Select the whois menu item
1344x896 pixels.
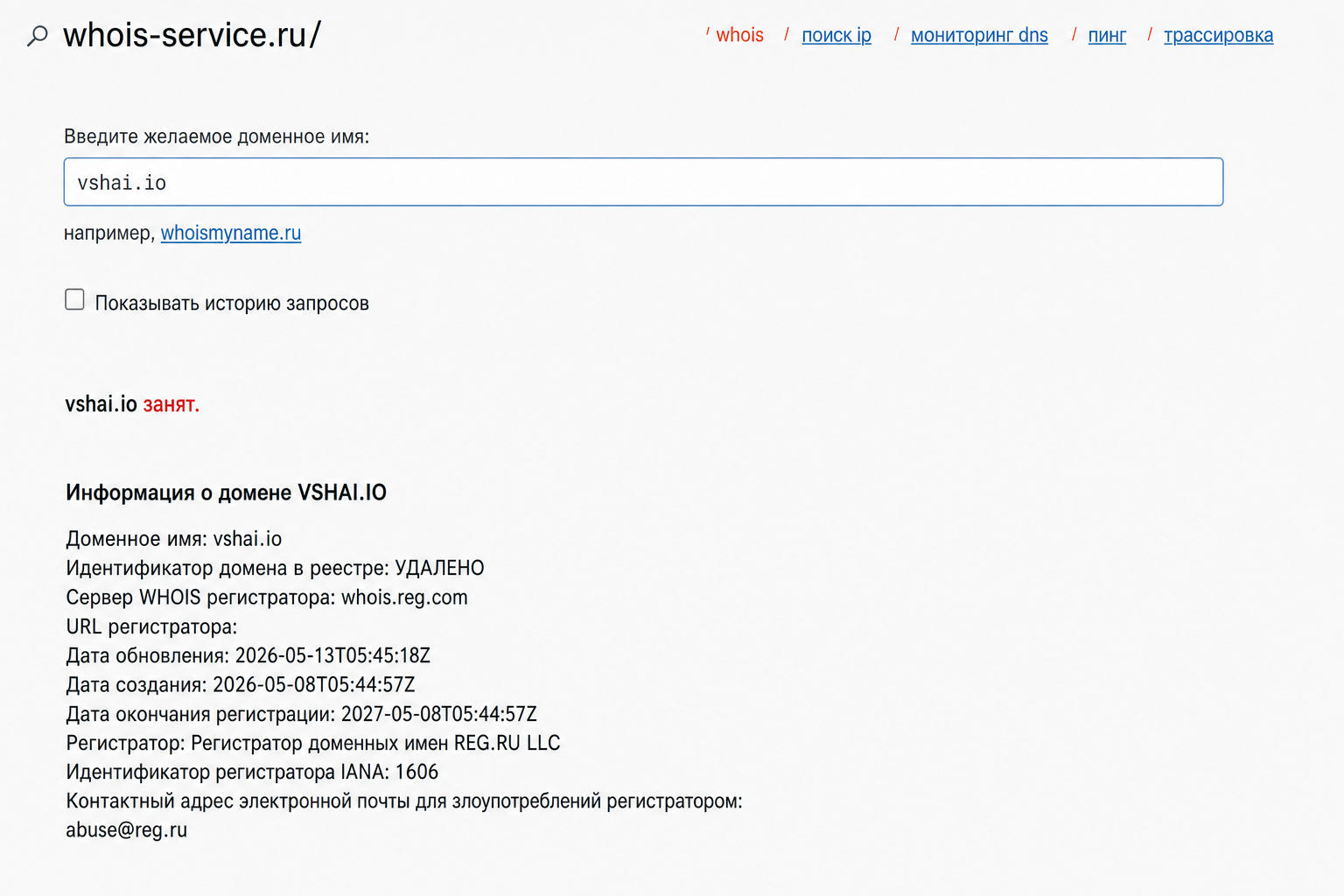point(739,35)
